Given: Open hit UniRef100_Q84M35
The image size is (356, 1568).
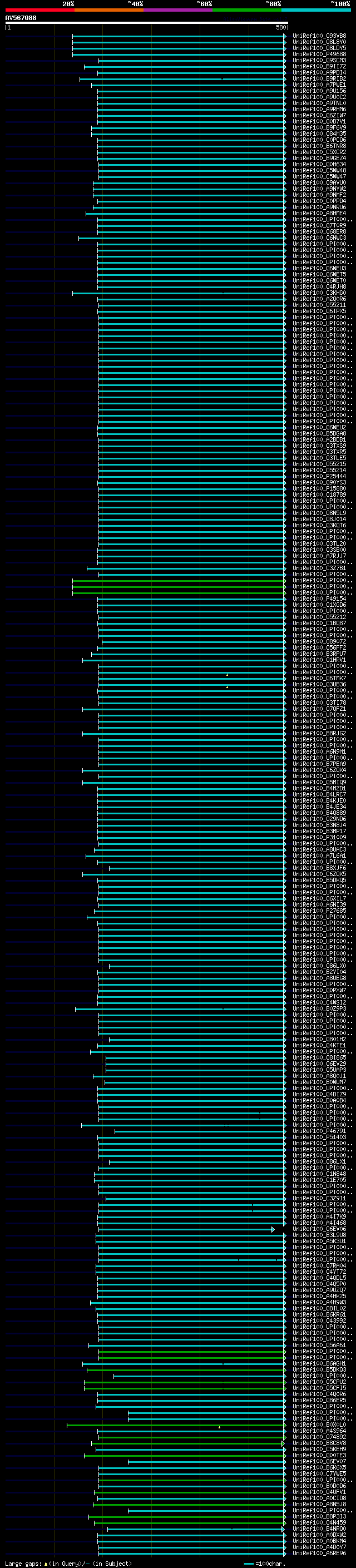Looking at the screenshot, I should point(319,134).
